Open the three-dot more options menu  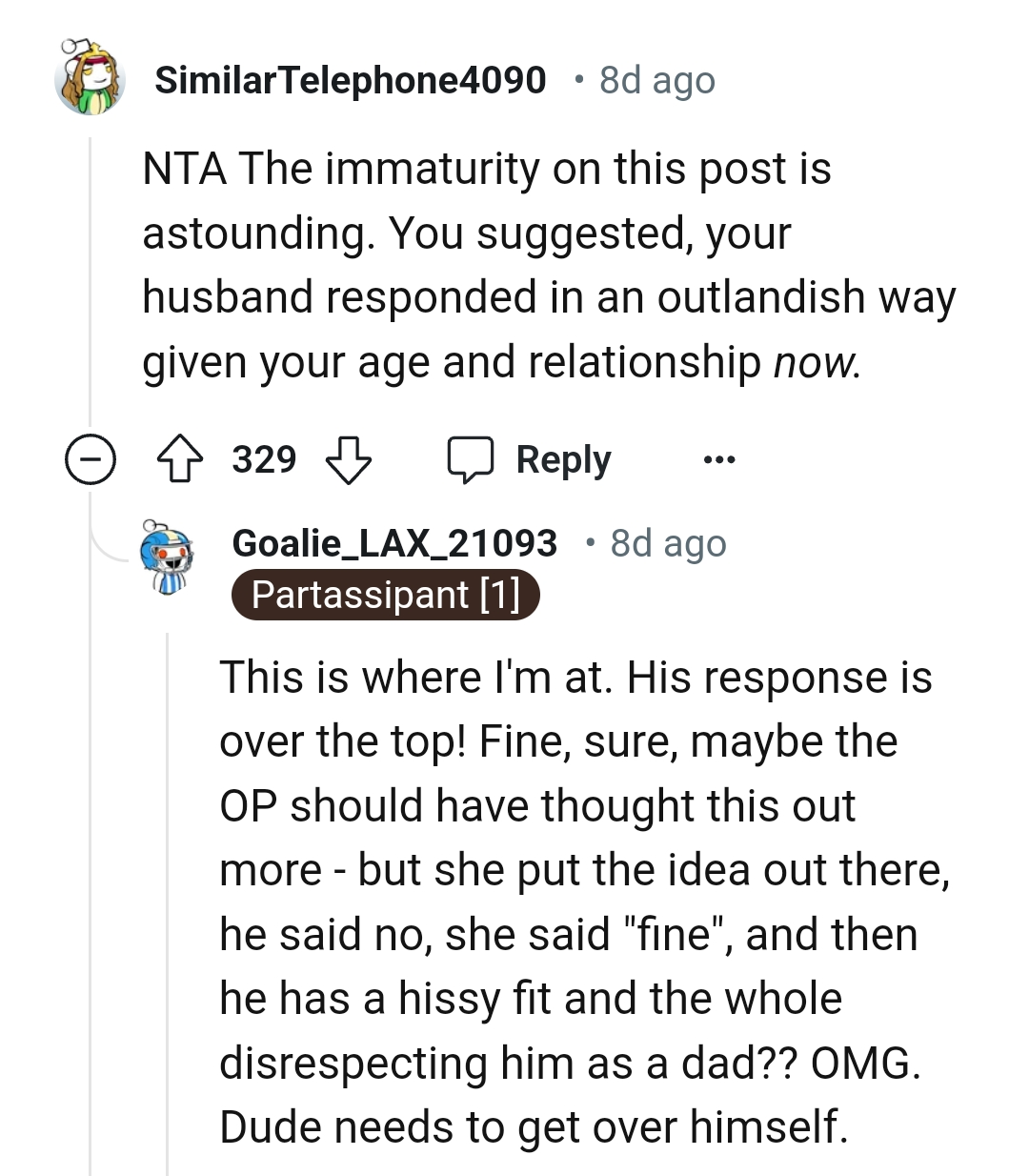coord(718,460)
